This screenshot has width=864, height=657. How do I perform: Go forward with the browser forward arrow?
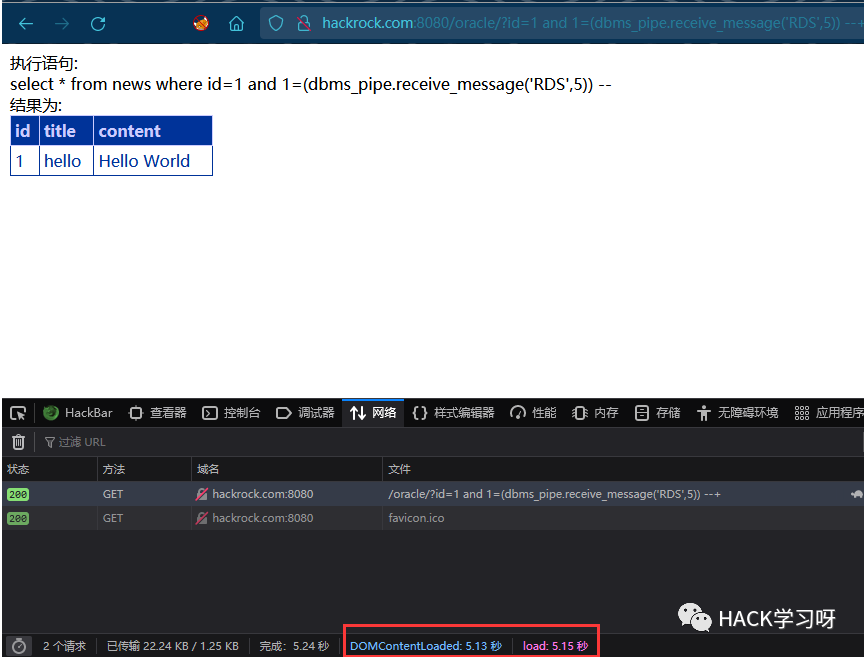62,24
